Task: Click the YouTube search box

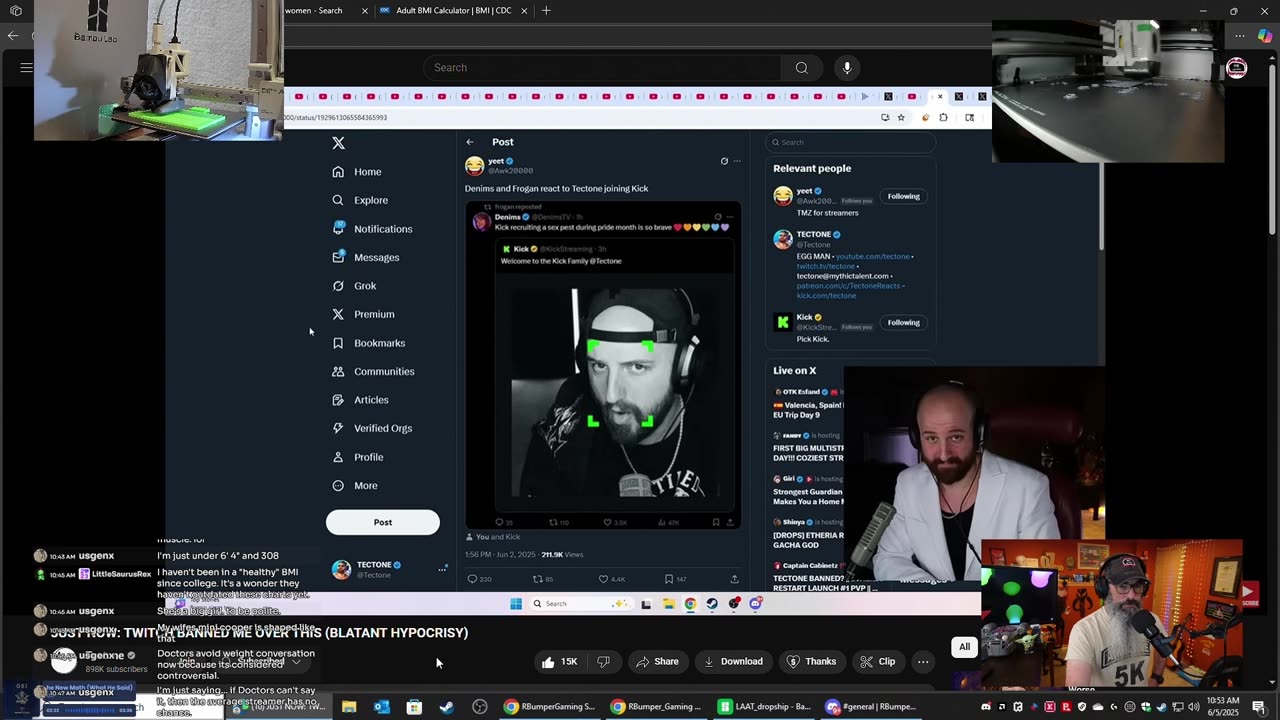Action: click(602, 67)
